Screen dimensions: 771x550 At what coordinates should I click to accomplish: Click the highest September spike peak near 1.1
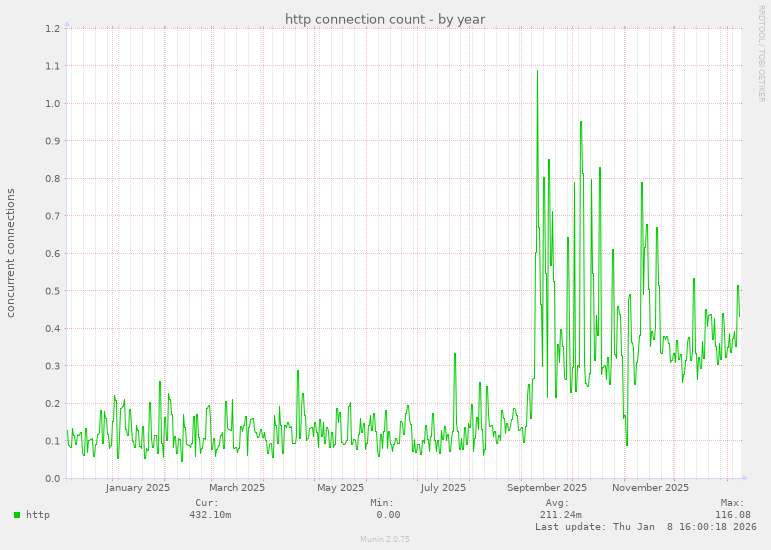[x=537, y=71]
